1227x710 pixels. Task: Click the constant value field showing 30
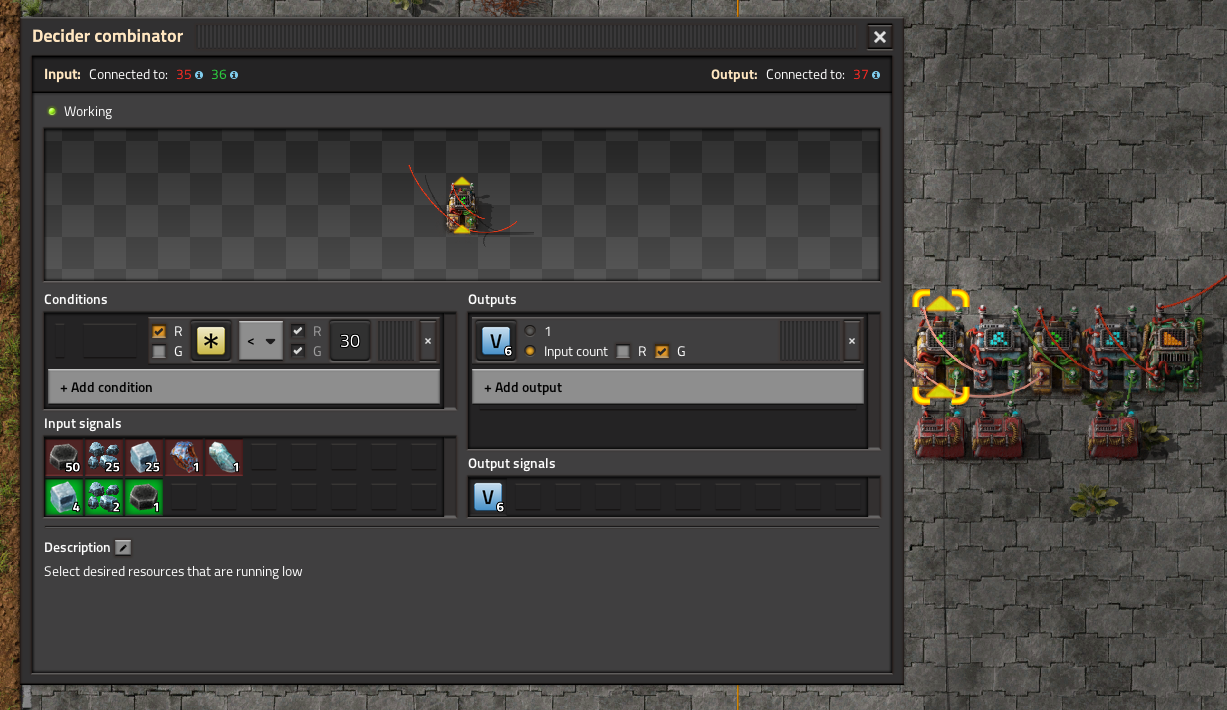pos(350,341)
